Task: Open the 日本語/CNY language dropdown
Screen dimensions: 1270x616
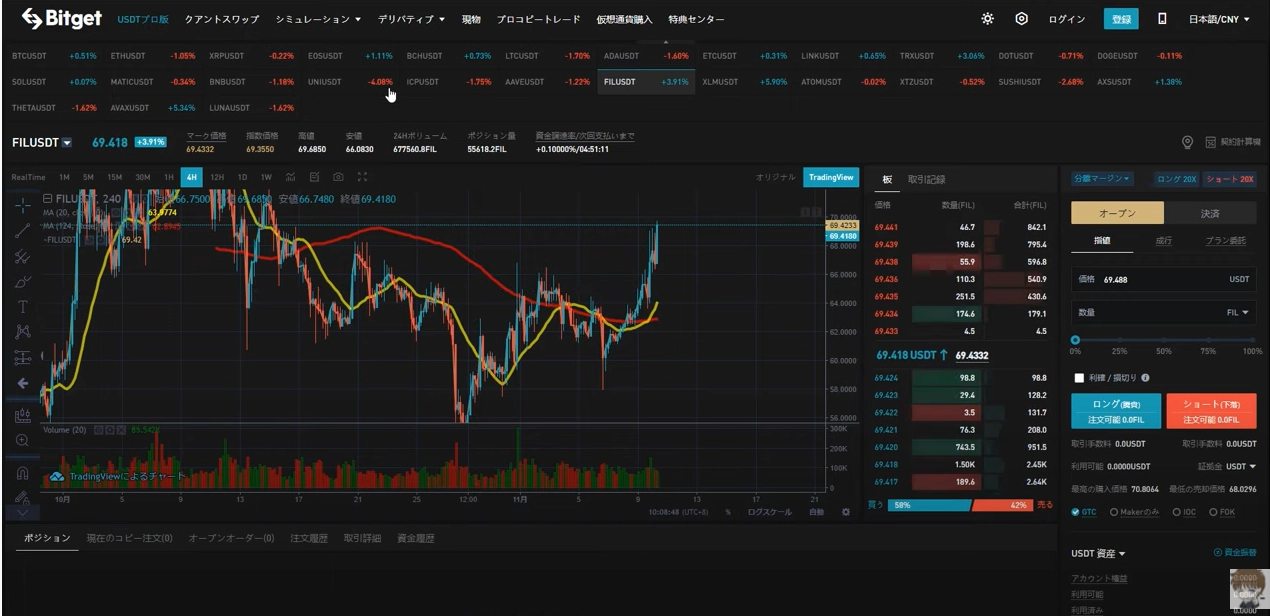Action: tap(1219, 19)
